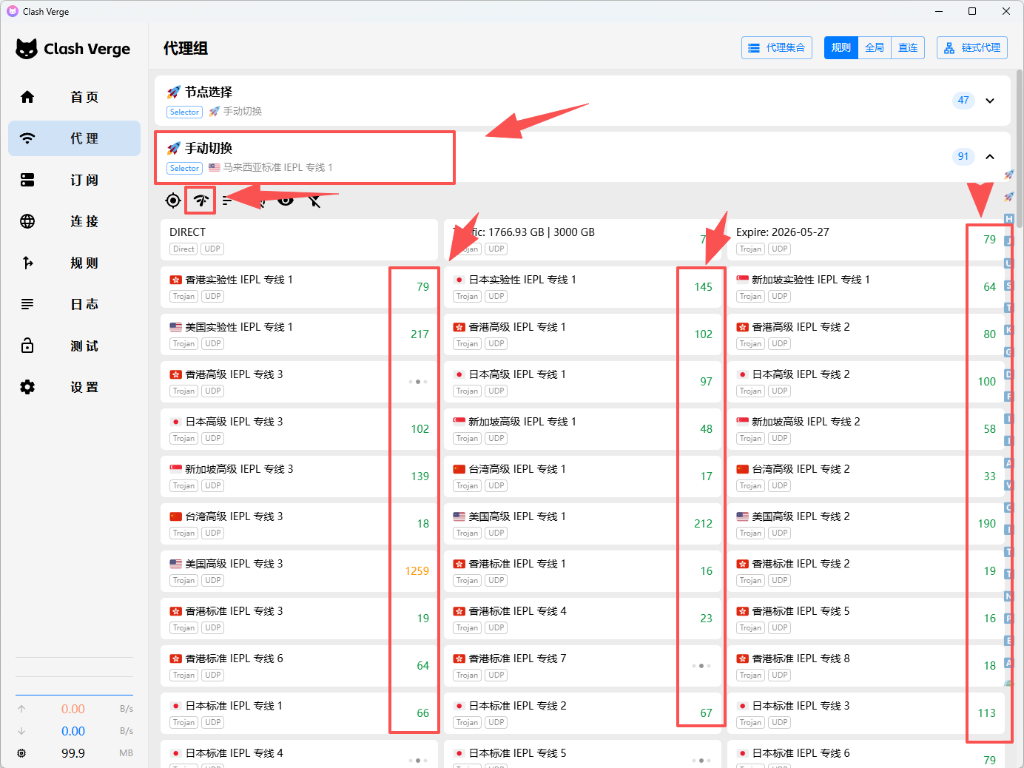
Task: Click delay value 48 of 新加坡高级 专线 1
Action: click(x=706, y=429)
